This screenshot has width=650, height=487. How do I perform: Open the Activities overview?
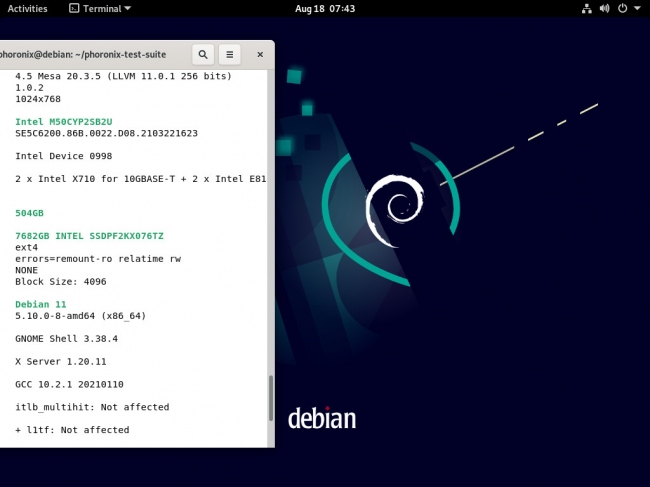pyautogui.click(x=27, y=8)
